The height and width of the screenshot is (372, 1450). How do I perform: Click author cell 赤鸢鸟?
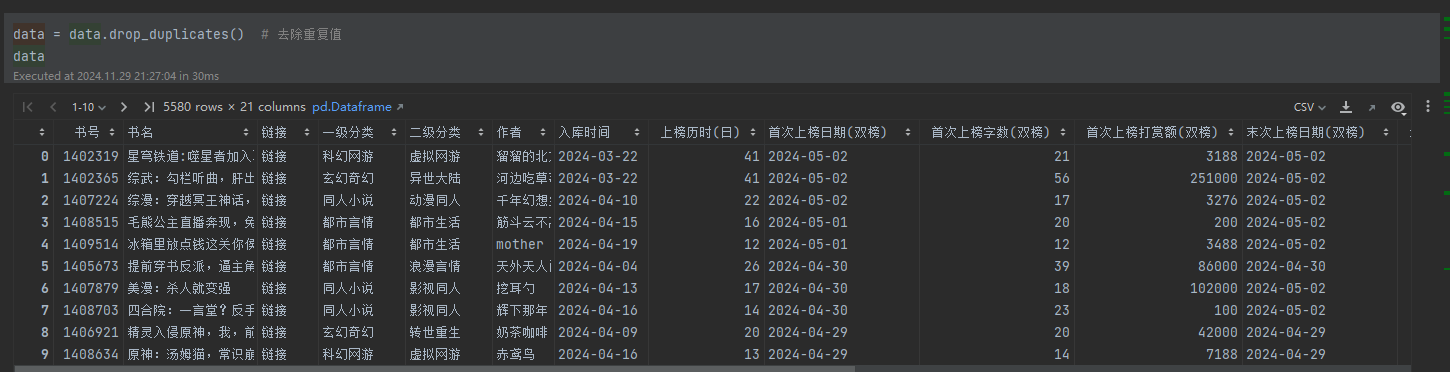[x=523, y=354]
